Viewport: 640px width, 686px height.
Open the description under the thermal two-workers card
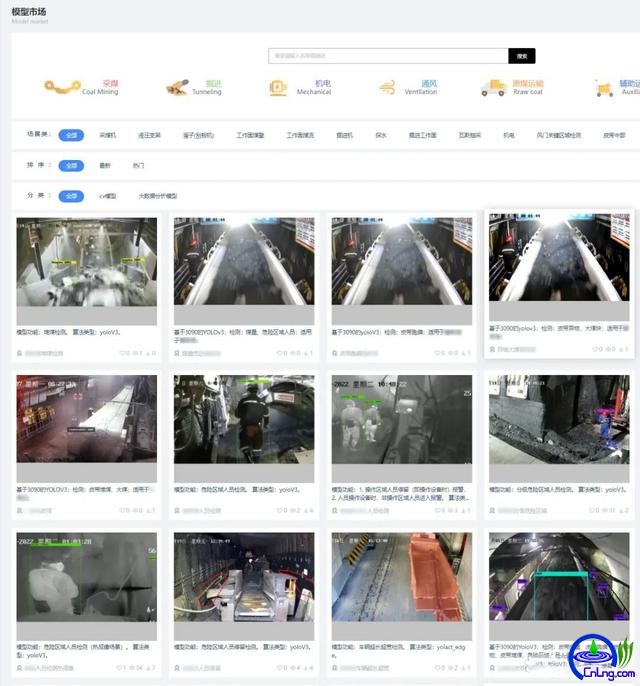point(400,494)
